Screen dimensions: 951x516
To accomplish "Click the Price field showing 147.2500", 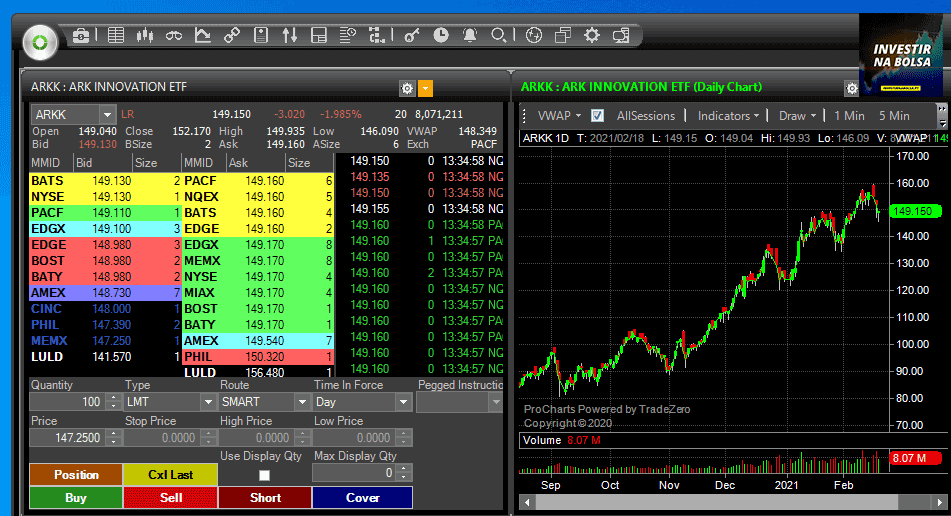I will 67,438.
